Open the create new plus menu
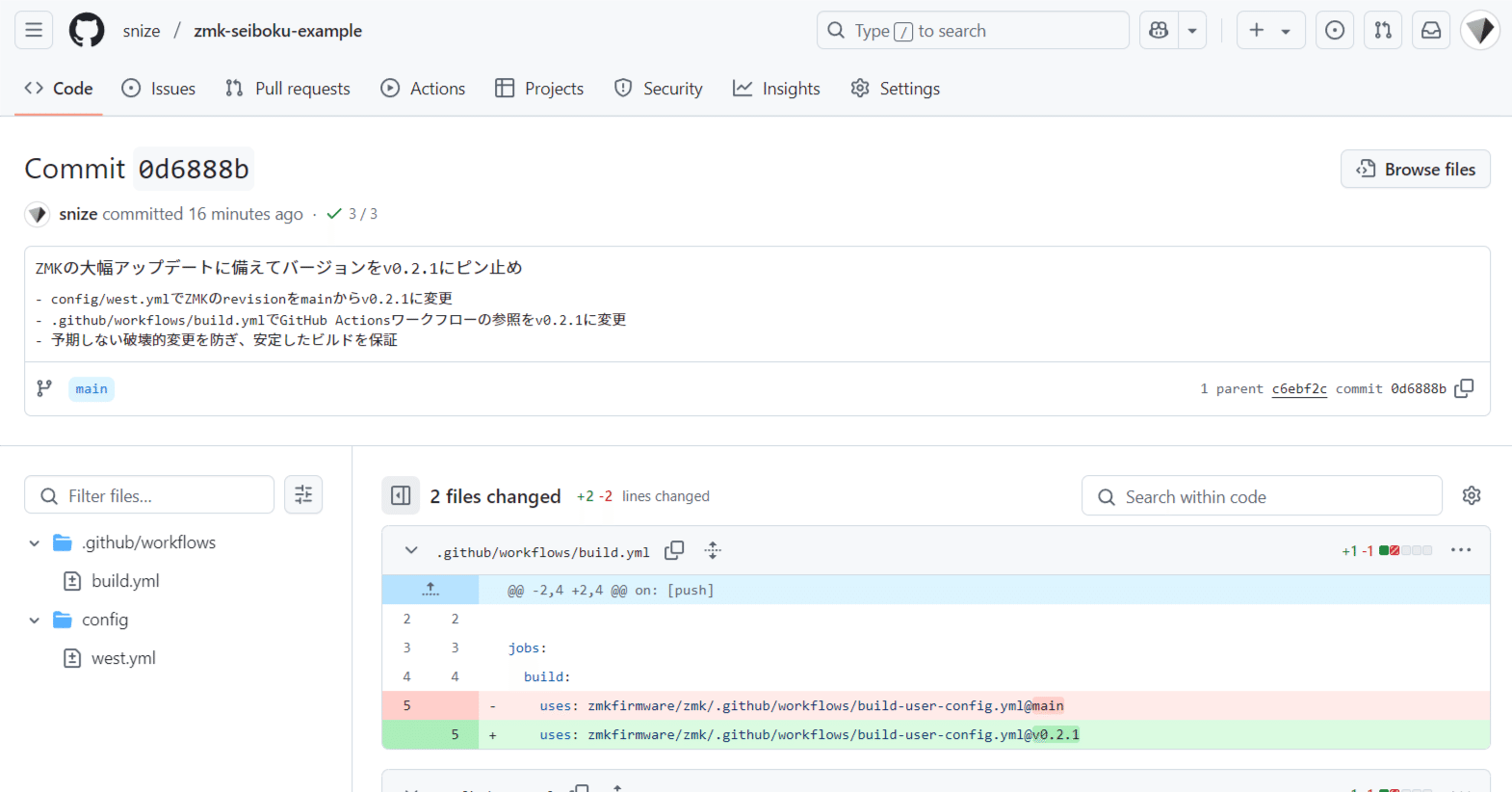The width and height of the screenshot is (1512, 792). [x=1270, y=31]
